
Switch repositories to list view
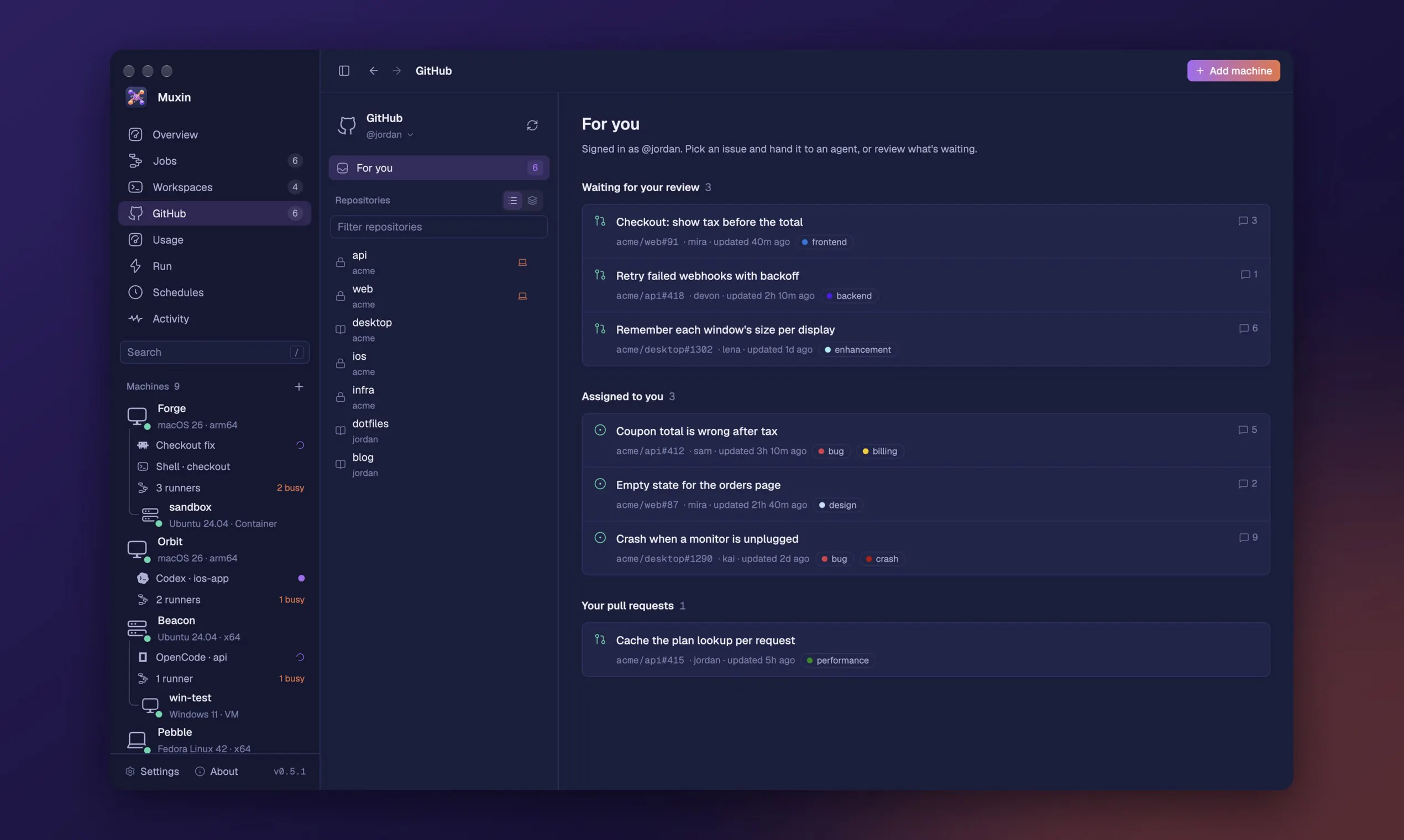point(513,201)
